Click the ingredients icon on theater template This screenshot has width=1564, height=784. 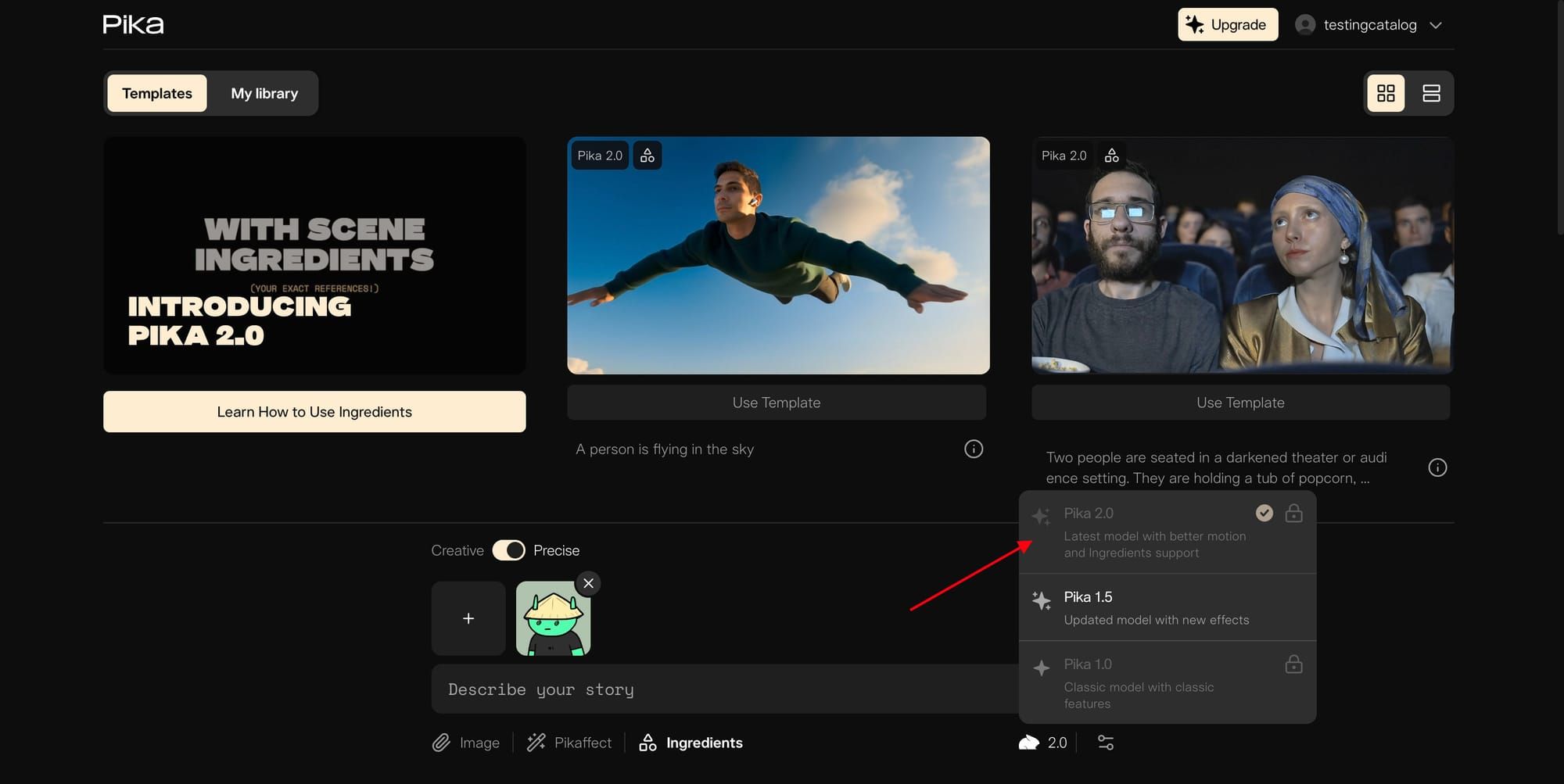click(1111, 156)
